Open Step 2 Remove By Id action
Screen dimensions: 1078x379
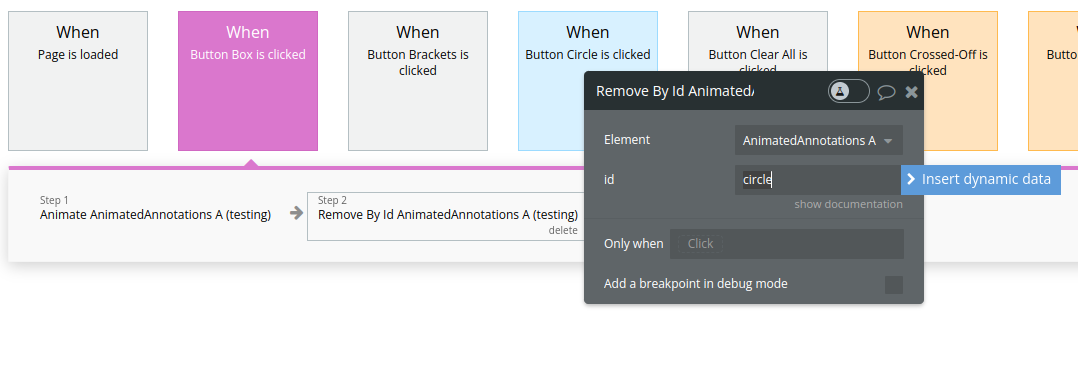tap(447, 216)
